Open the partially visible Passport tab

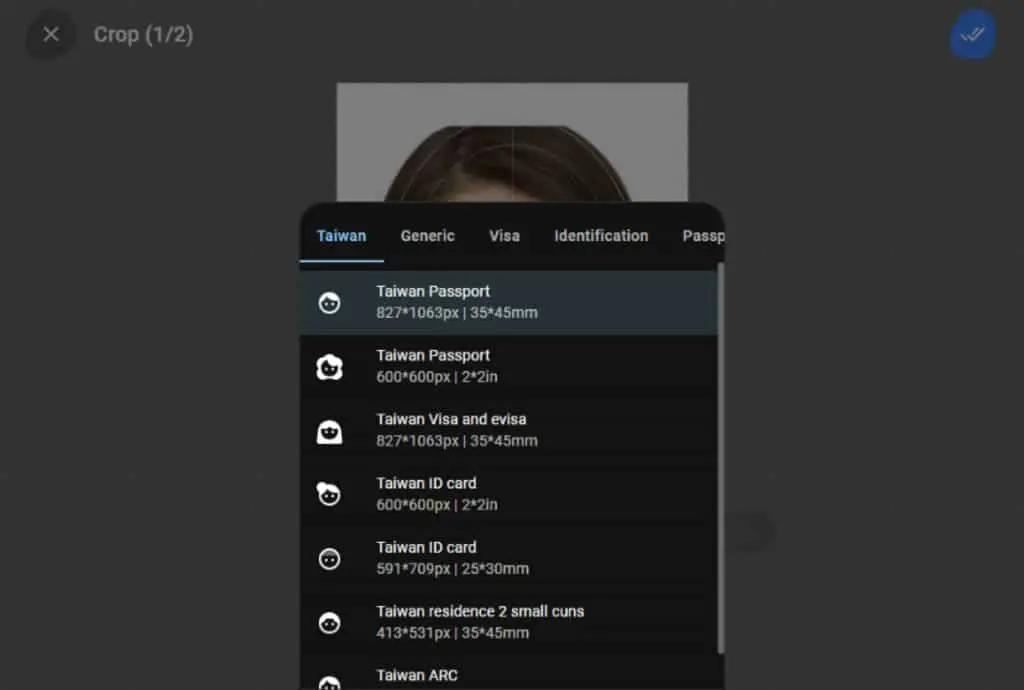coord(703,236)
